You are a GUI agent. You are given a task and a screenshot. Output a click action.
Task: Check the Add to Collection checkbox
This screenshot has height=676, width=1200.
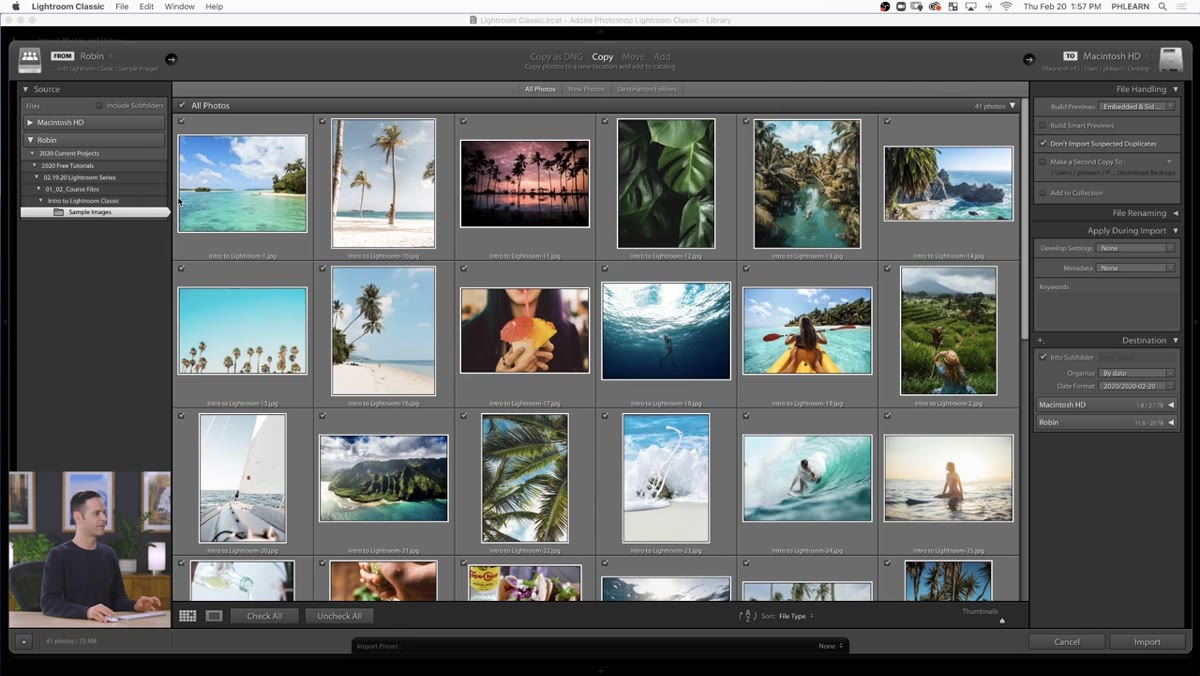tap(1042, 192)
